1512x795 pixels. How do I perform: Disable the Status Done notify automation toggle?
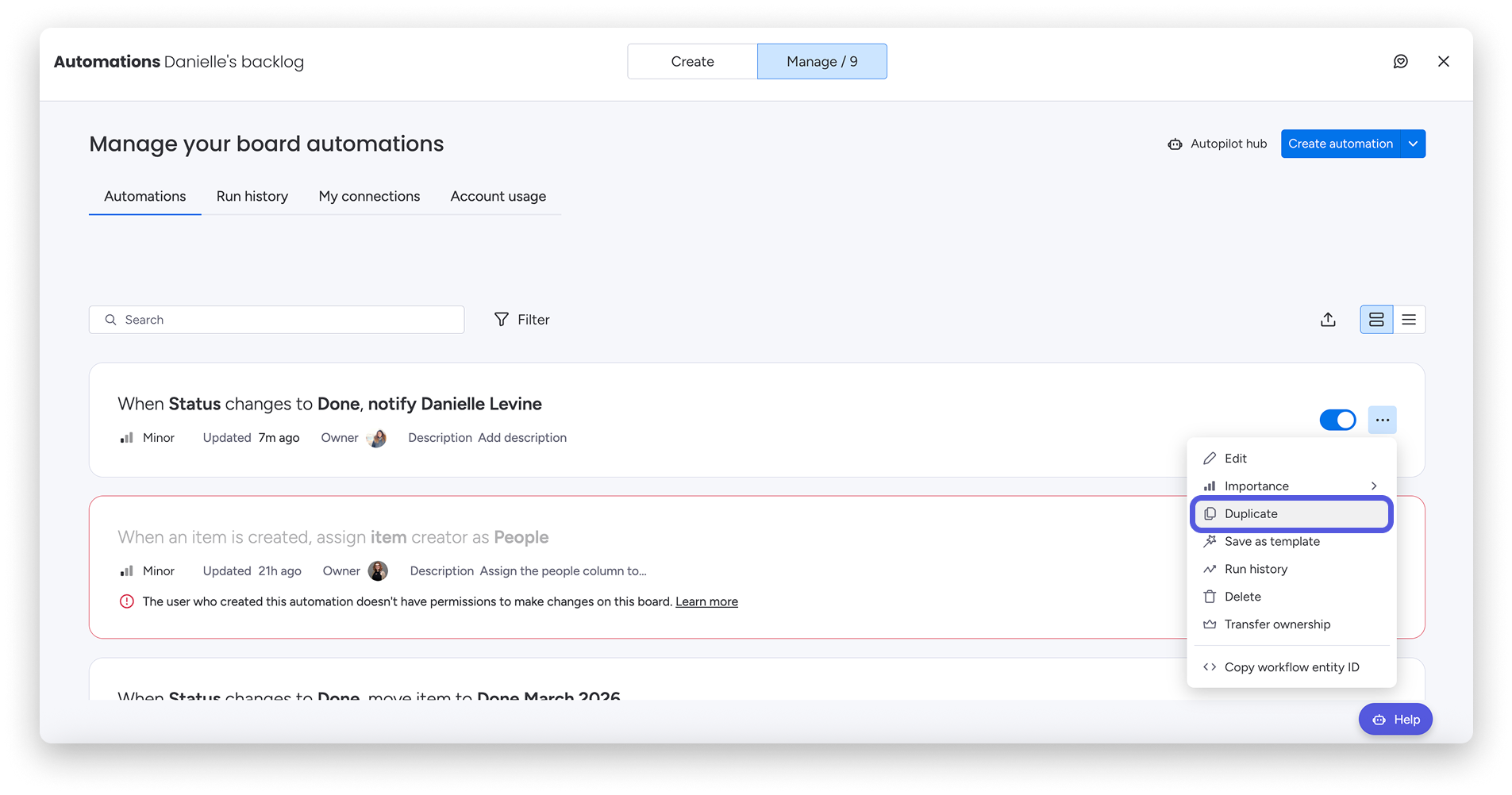[x=1337, y=420]
